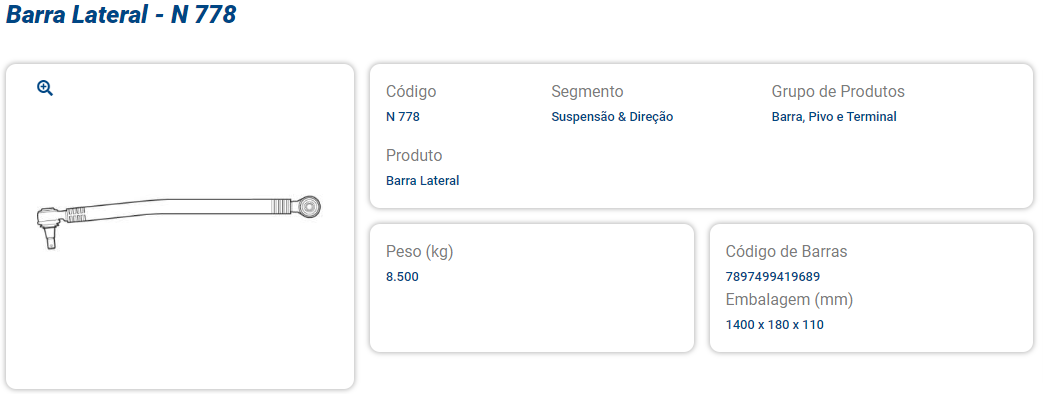Image resolution: width=1044 pixels, height=414 pixels.
Task: Click the Código de Barras label
Action: click(x=786, y=252)
